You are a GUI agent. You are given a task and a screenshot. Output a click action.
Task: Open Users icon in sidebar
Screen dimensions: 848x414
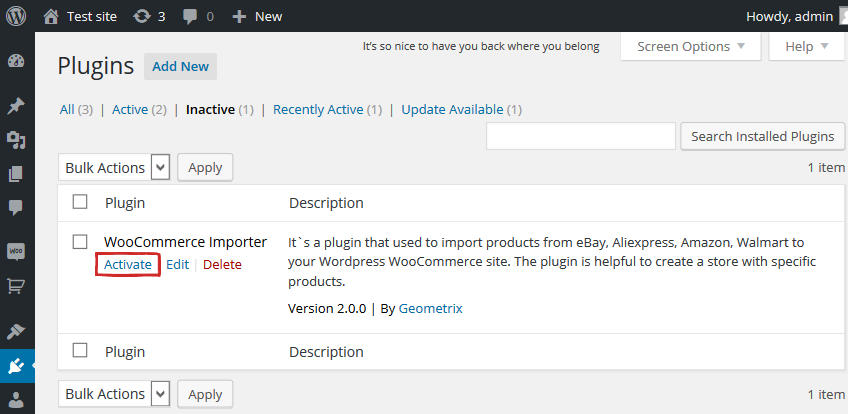click(x=16, y=400)
